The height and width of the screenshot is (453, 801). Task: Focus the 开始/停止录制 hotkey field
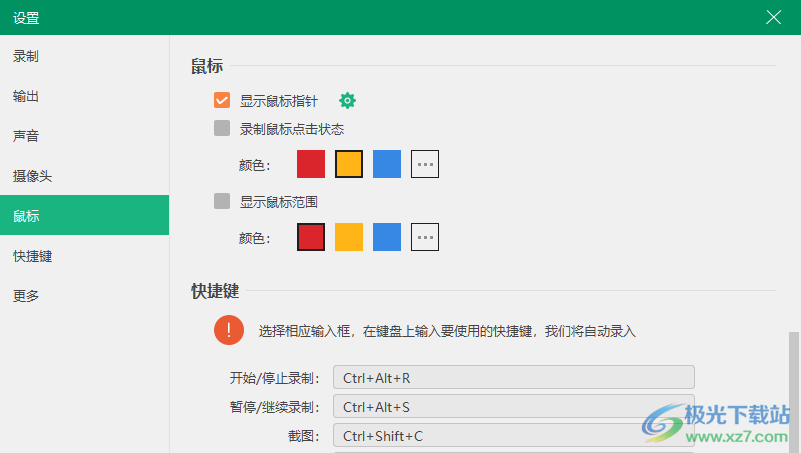pos(514,377)
